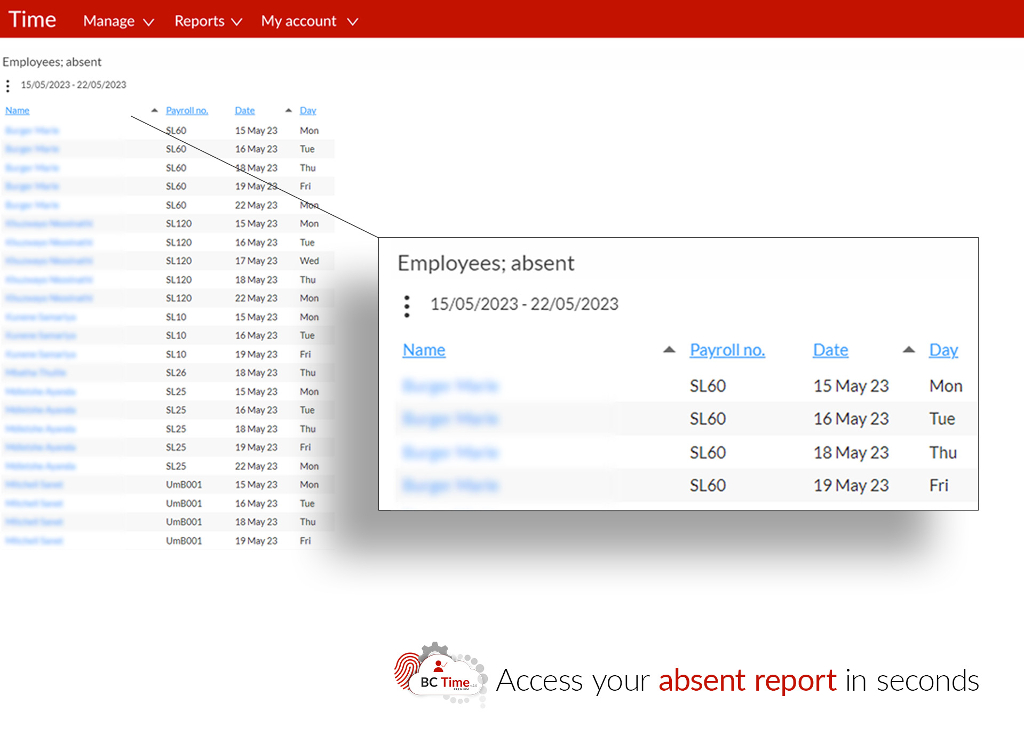This screenshot has height=736, width=1024.
Task: Click the "Tue" day cell in the UmB001 row
Action: point(308,504)
